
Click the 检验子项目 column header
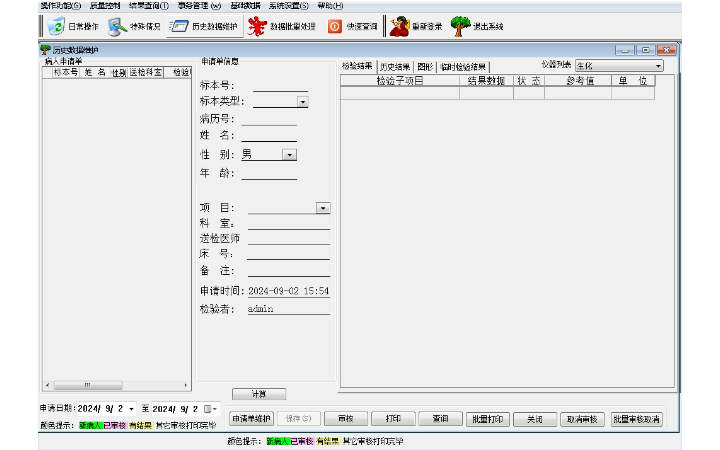coord(400,81)
